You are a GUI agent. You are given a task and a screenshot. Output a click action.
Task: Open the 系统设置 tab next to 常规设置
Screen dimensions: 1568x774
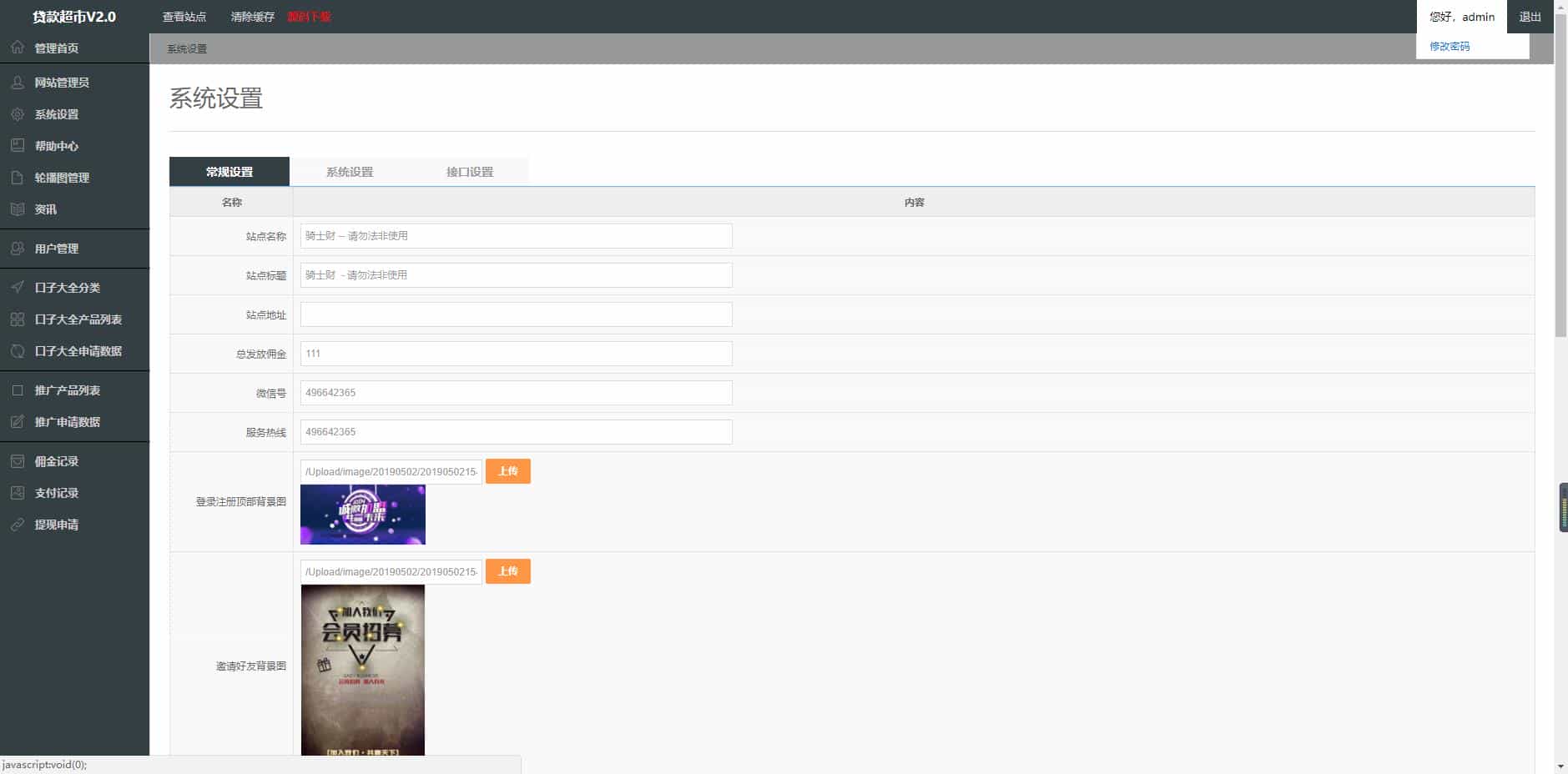click(350, 172)
